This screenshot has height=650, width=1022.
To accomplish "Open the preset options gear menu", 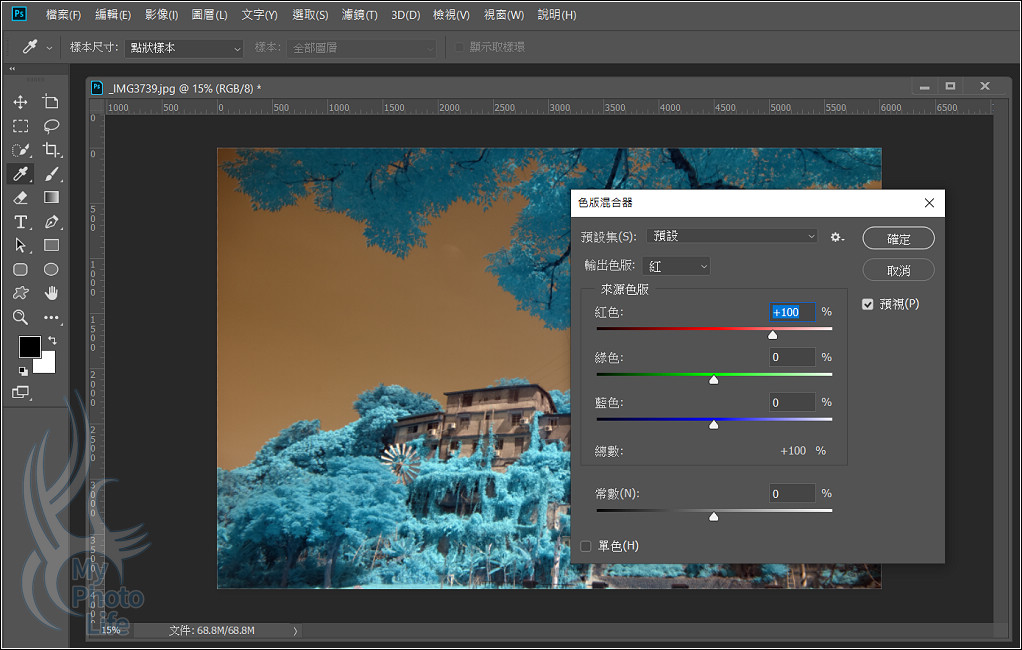I will point(837,237).
